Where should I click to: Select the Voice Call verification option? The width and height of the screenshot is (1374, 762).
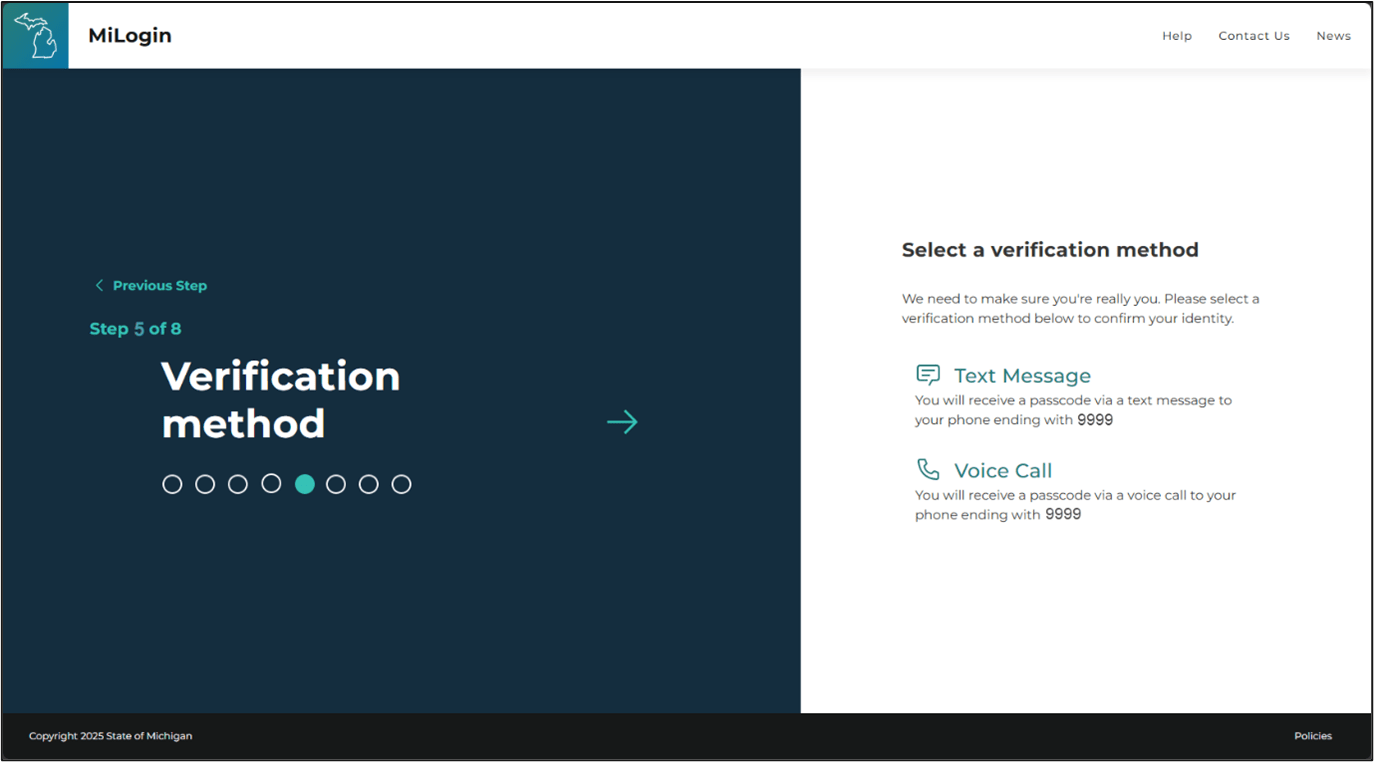(x=1004, y=470)
